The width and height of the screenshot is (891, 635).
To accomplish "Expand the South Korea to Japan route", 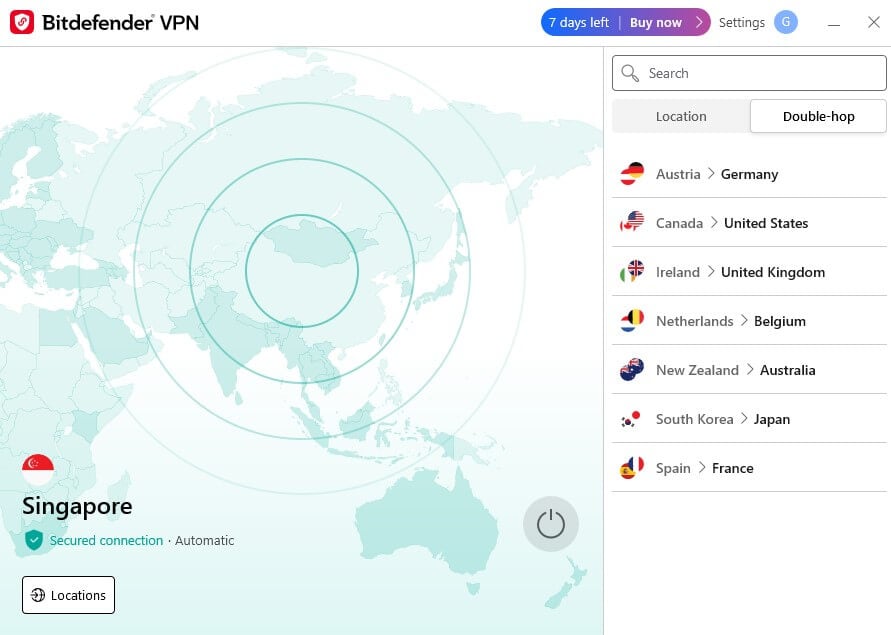I will coord(748,418).
